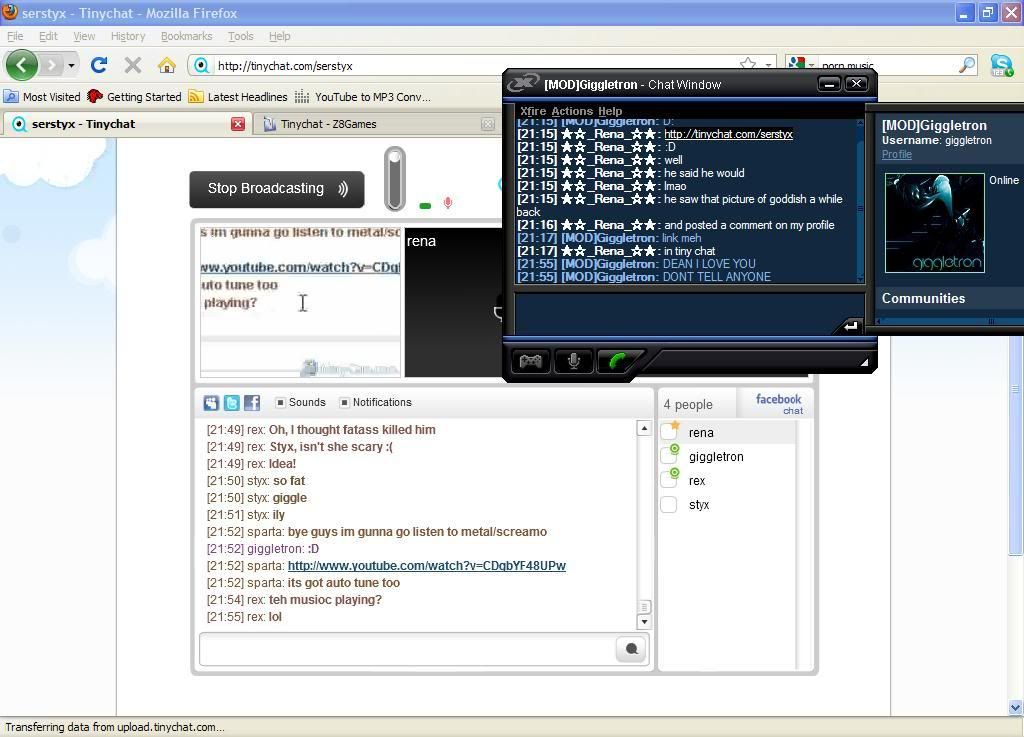Share to Facebook using the Facebook icon
This screenshot has height=737, width=1024.
[x=252, y=403]
